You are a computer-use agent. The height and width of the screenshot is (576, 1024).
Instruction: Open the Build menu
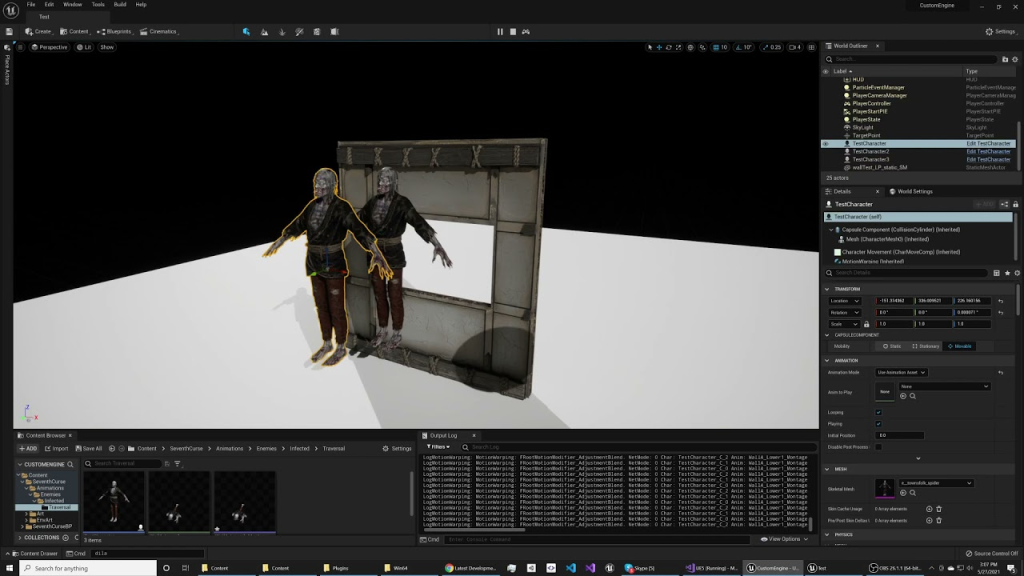pos(119,4)
